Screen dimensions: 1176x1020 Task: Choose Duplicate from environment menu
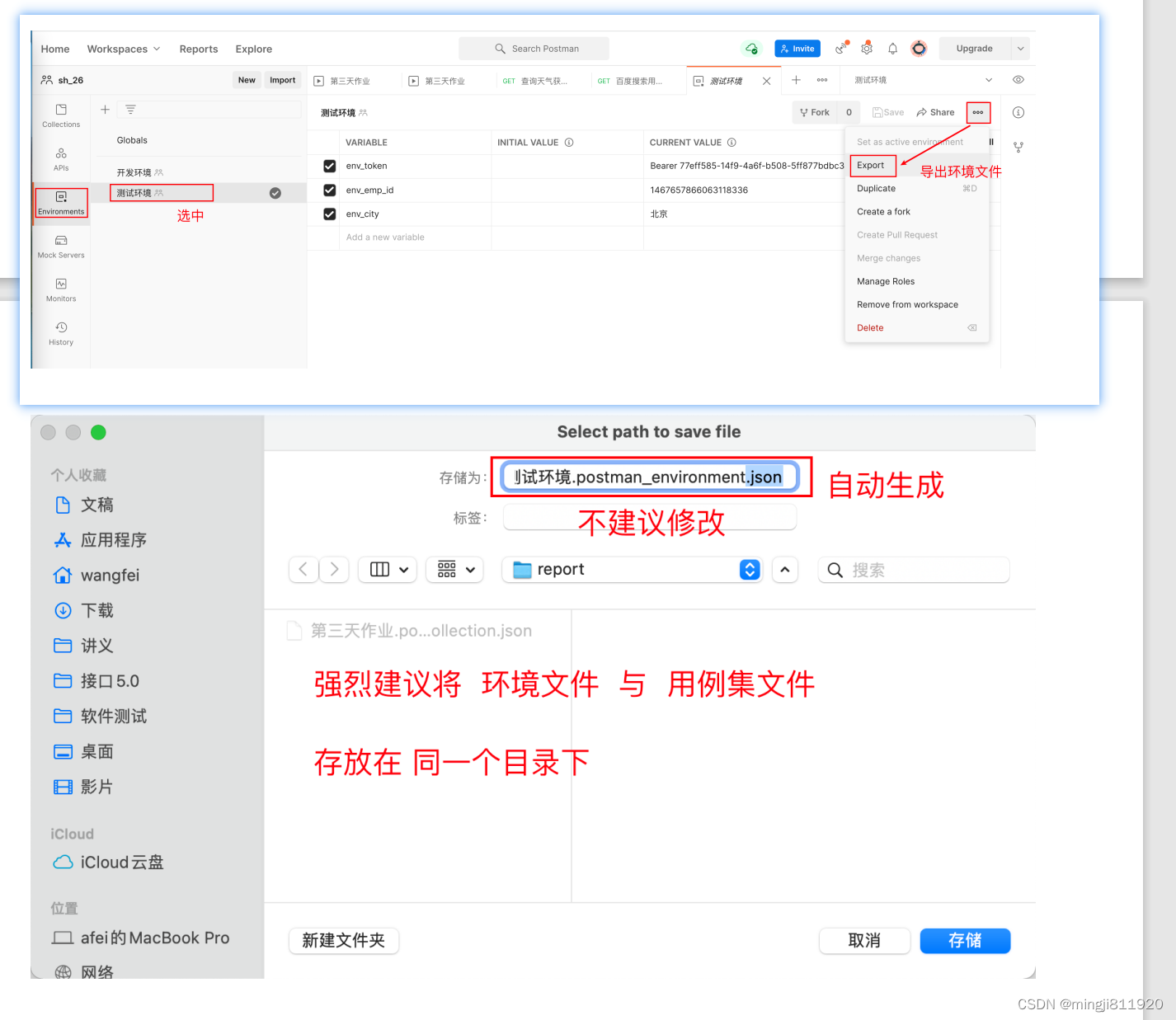(916, 189)
